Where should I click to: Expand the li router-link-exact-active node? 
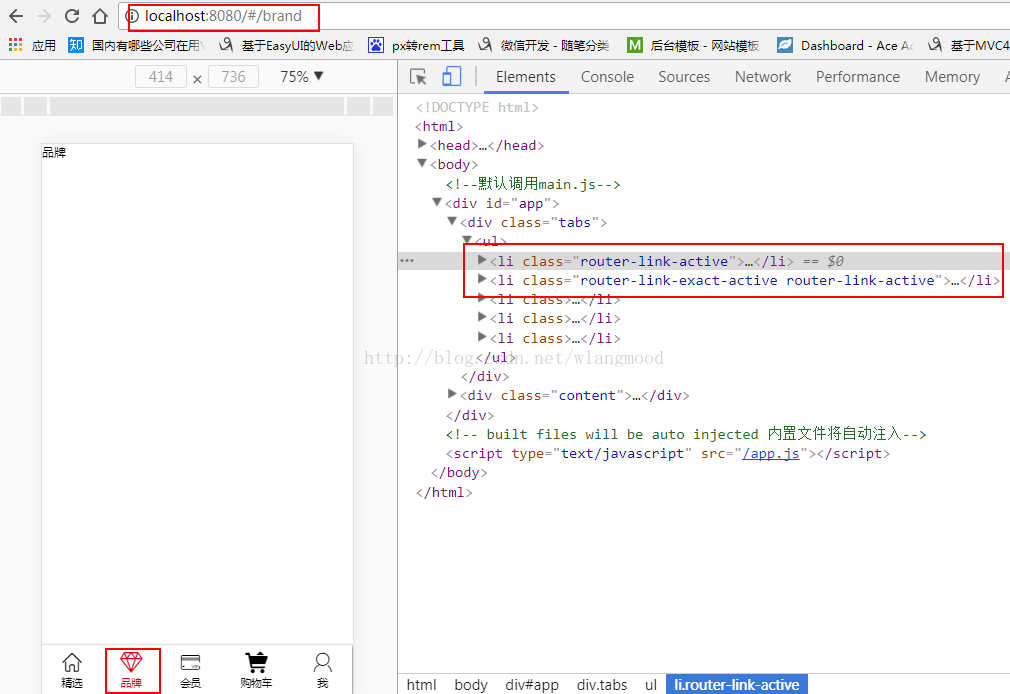(x=482, y=280)
